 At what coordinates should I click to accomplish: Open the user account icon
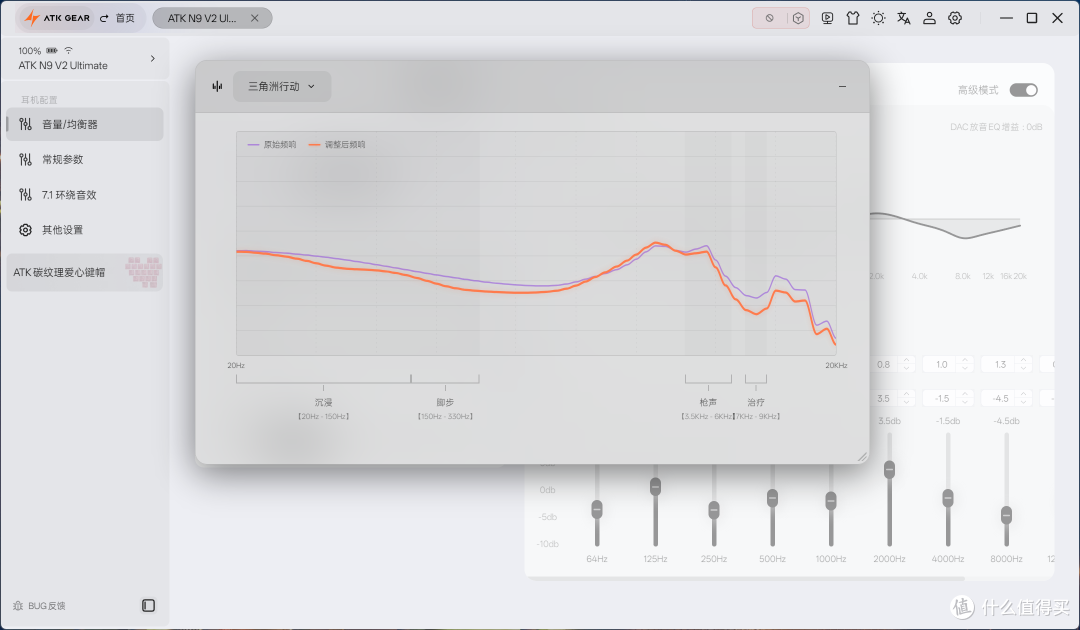929,19
